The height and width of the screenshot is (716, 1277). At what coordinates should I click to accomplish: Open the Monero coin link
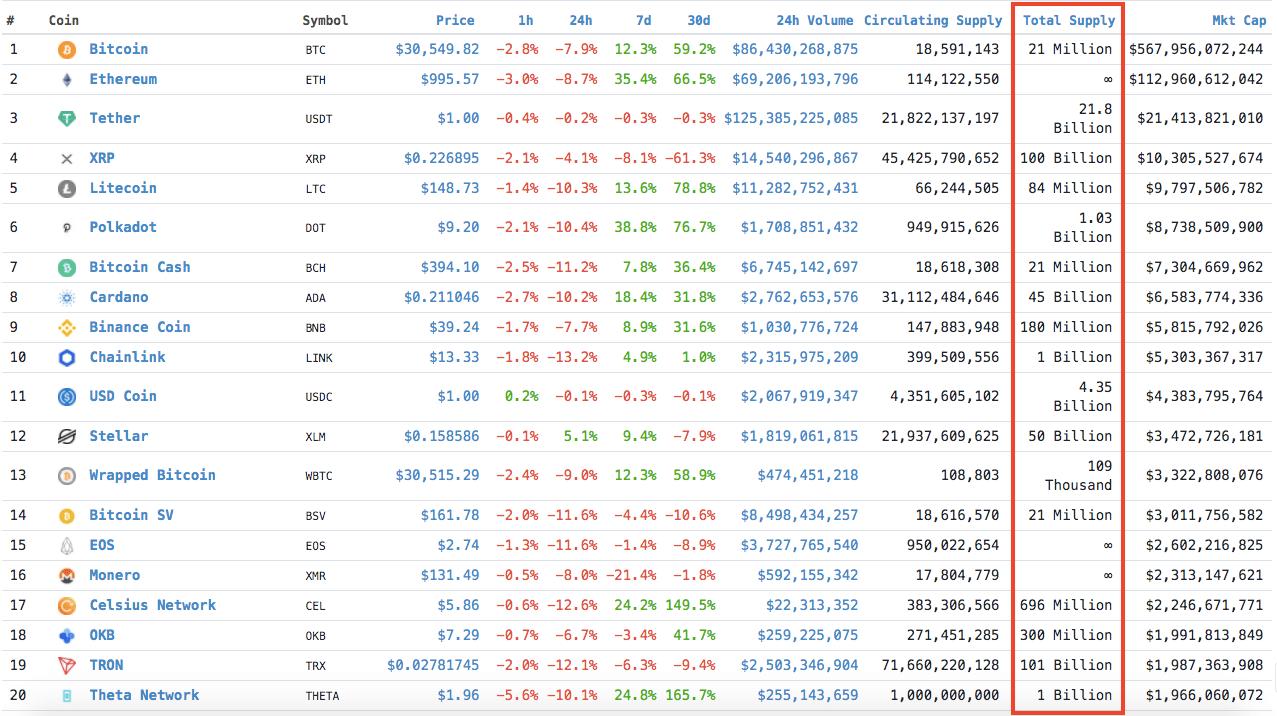point(114,575)
